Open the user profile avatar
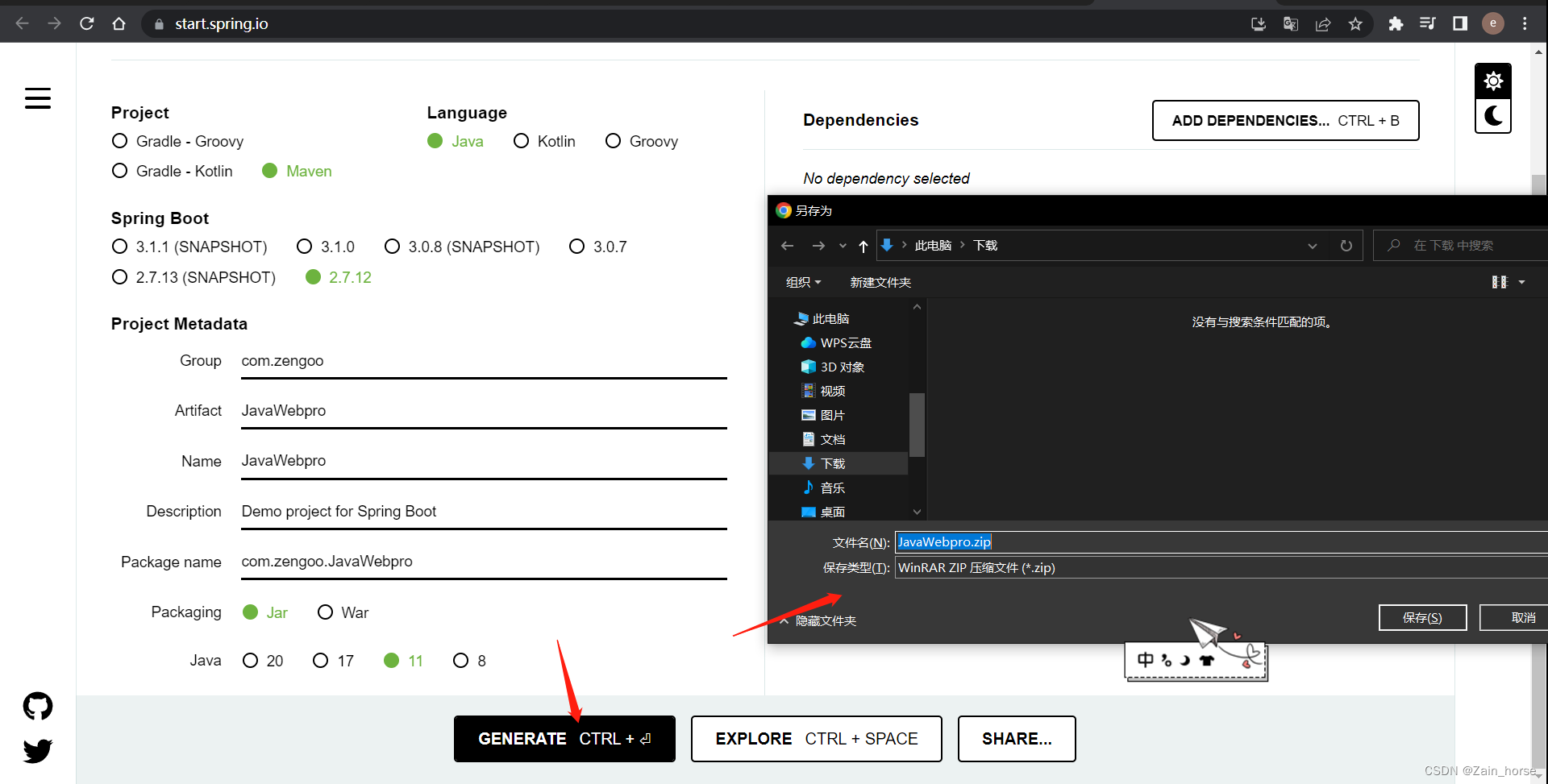 [x=1493, y=23]
